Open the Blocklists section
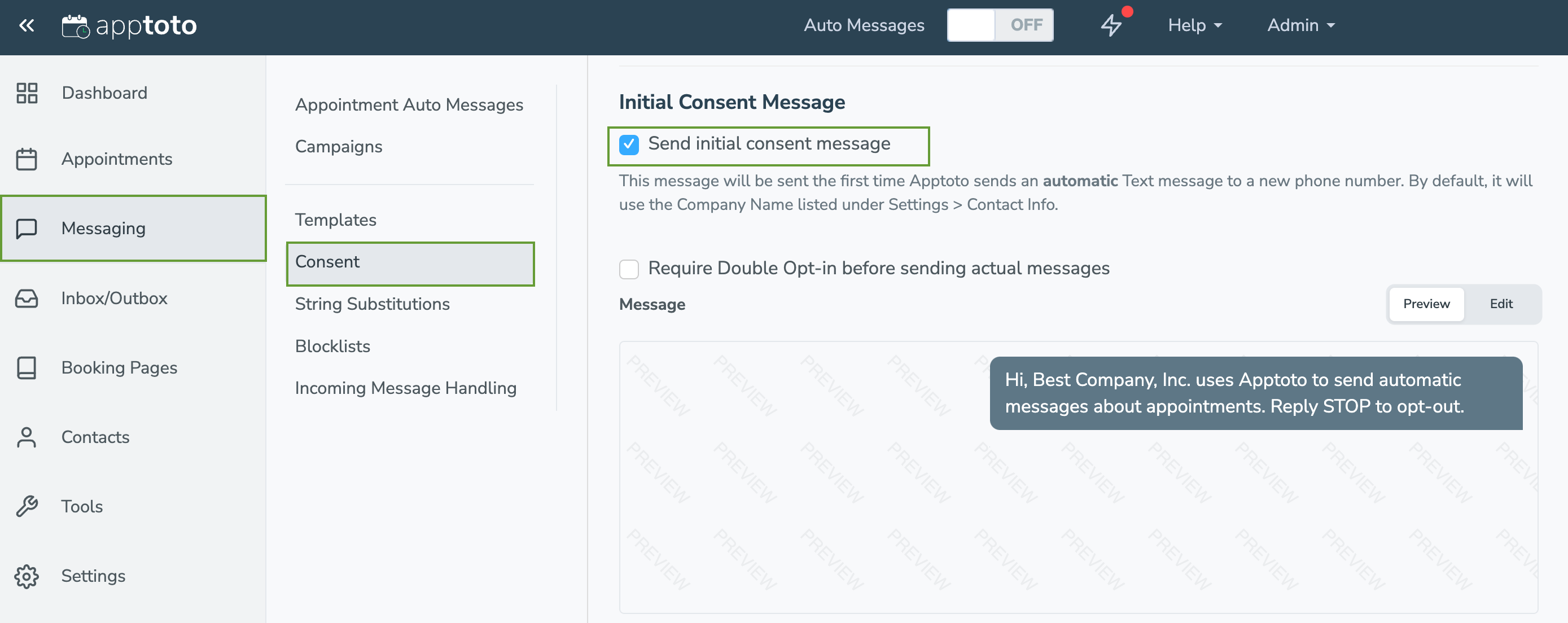 pos(332,345)
